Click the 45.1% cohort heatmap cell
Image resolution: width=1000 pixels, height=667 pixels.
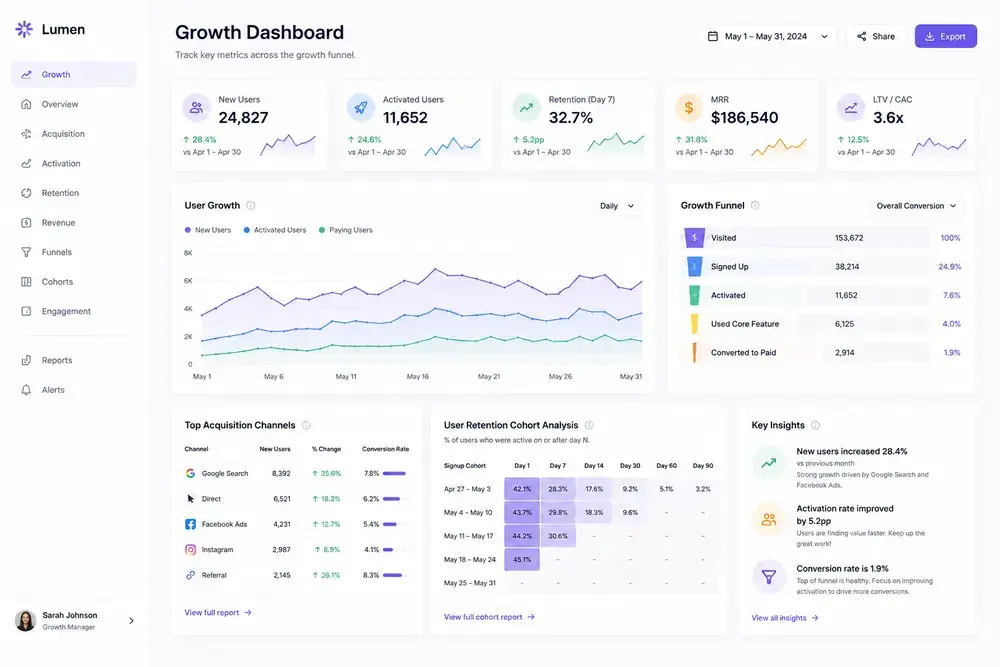pyautogui.click(x=522, y=560)
